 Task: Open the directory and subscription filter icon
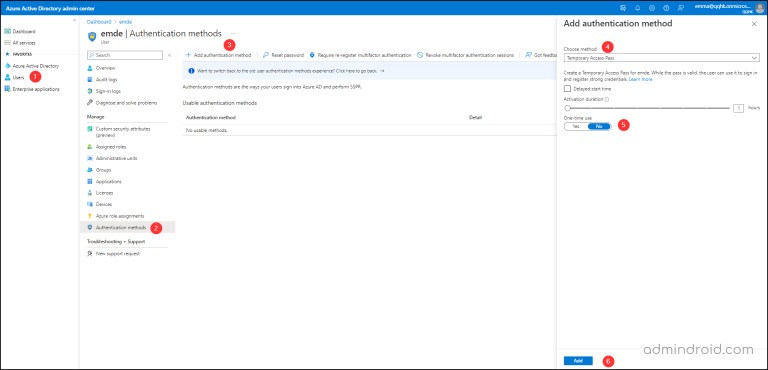pos(623,8)
